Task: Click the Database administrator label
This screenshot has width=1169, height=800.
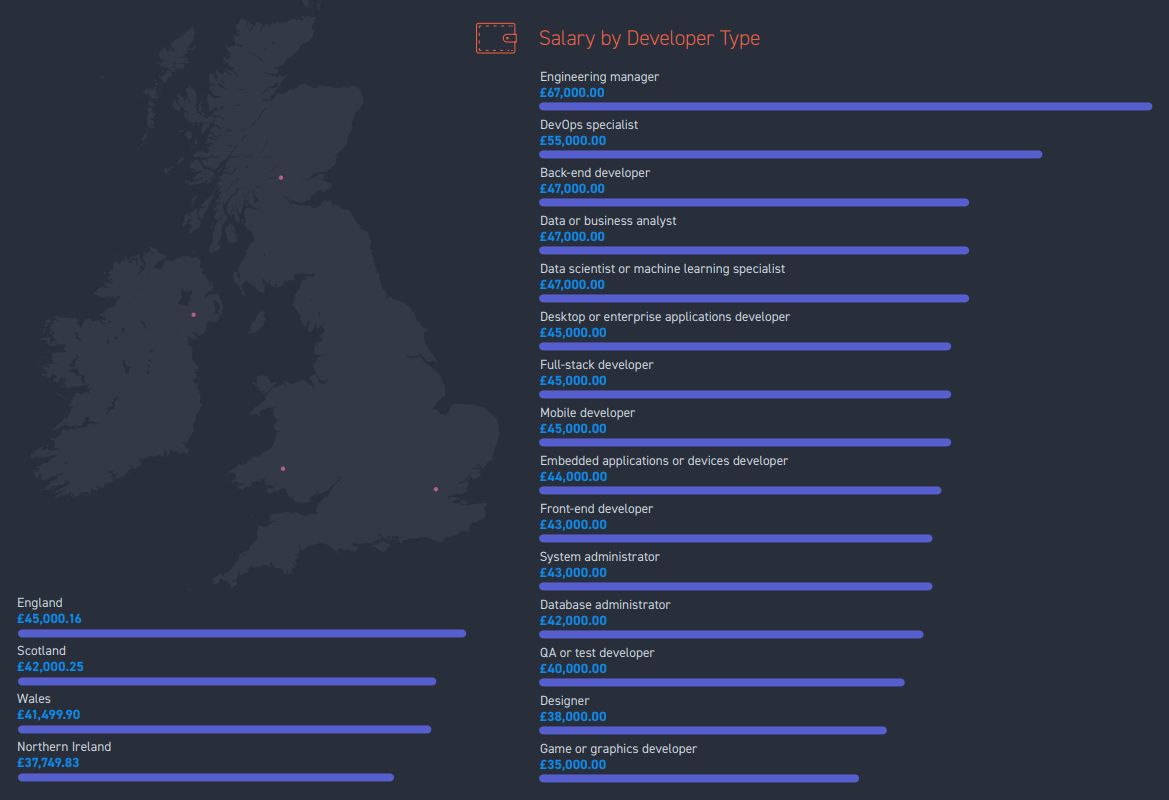Action: tap(605, 605)
